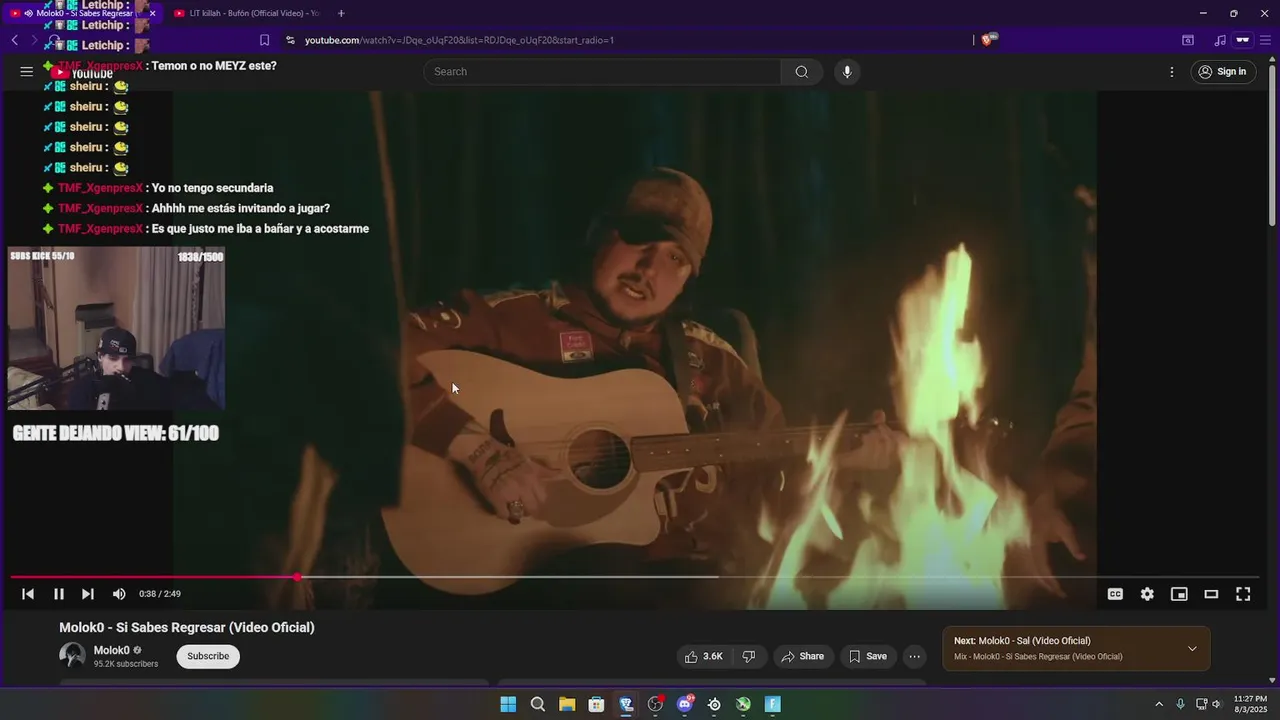This screenshot has width=1280, height=720.
Task: Open Microsoft Store from taskbar
Action: tap(597, 704)
